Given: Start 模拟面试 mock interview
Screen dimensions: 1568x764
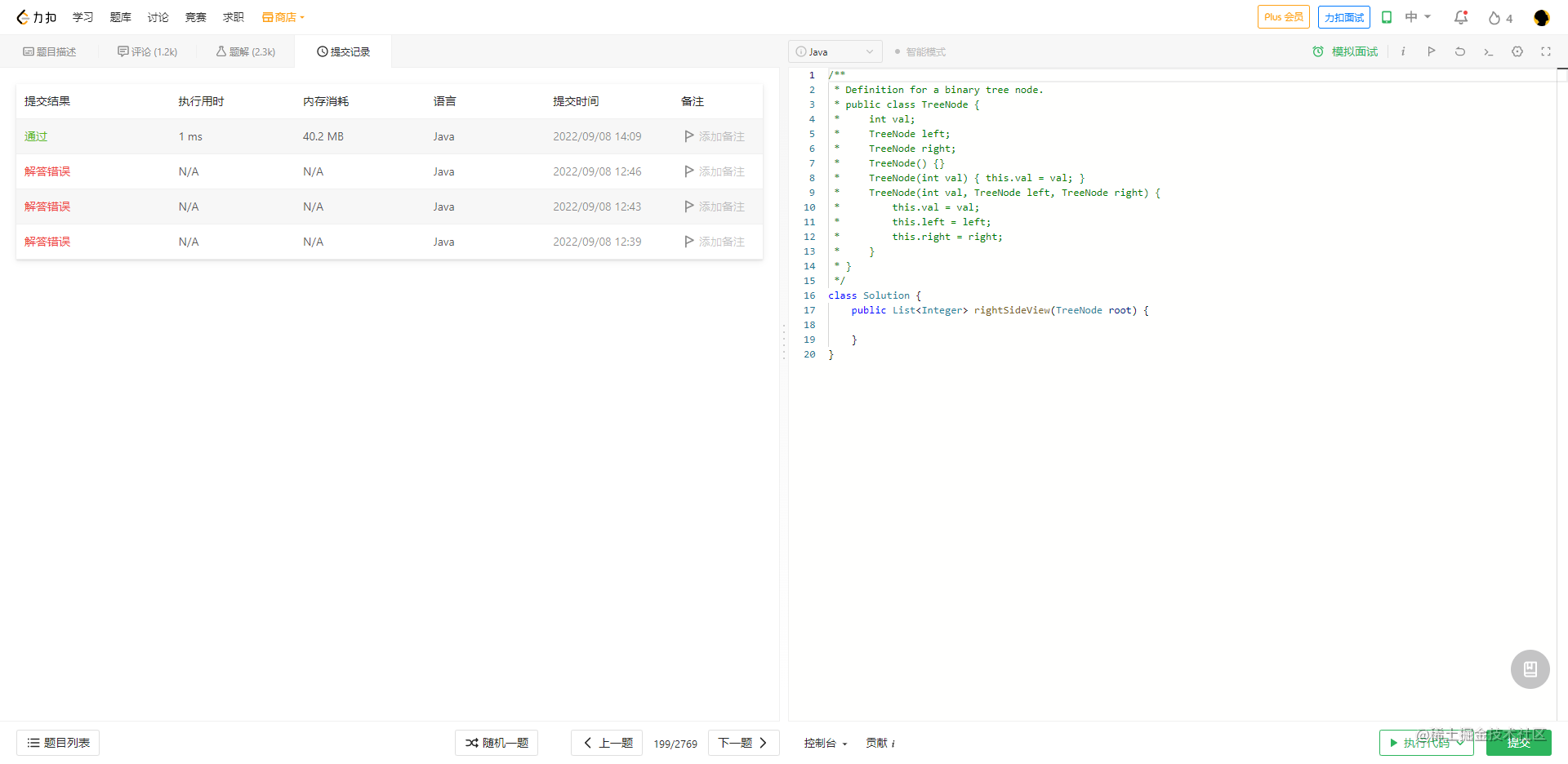Looking at the screenshot, I should coord(1345,51).
